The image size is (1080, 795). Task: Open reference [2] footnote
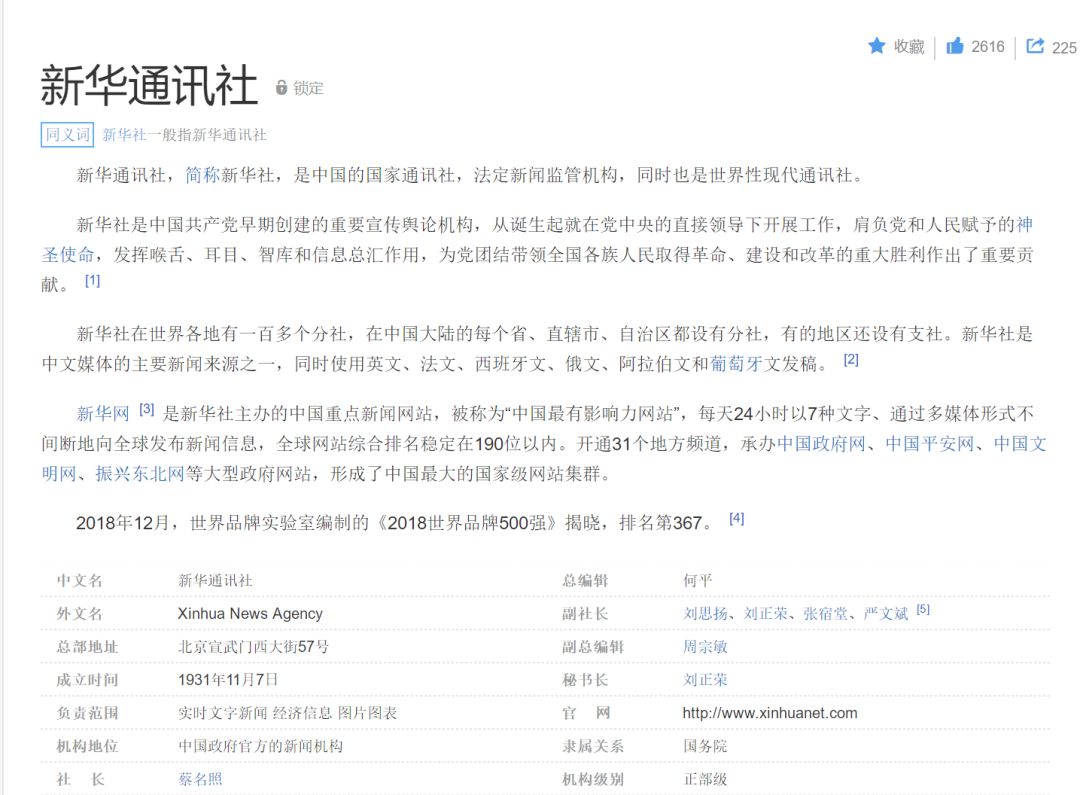tap(851, 360)
